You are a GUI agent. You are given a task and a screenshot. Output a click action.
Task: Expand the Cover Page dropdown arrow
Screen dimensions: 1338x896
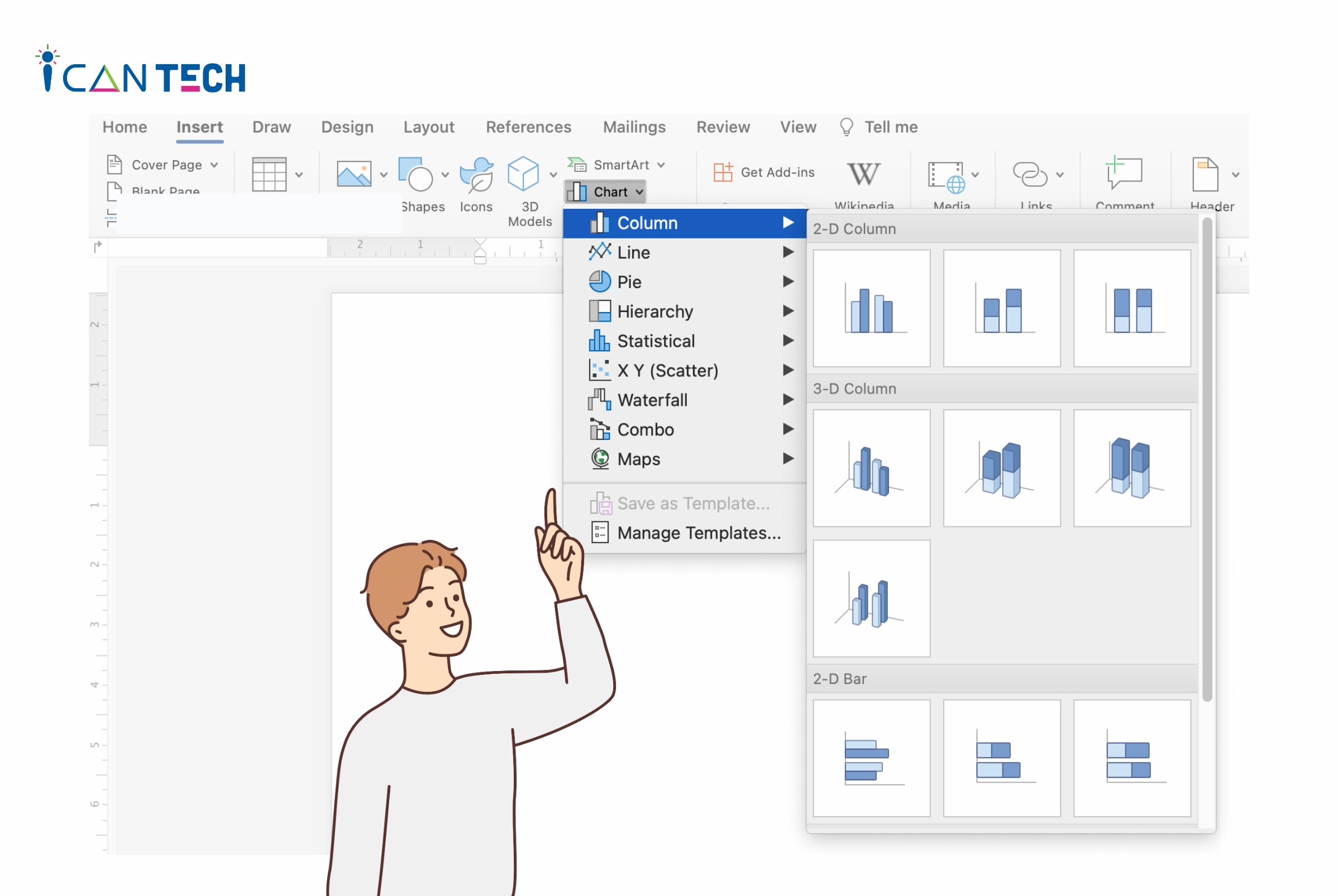point(214,165)
